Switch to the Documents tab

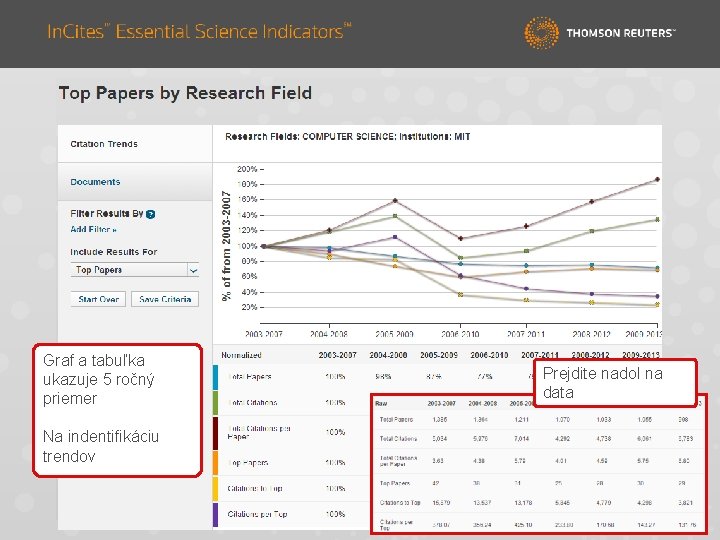pyautogui.click(x=95, y=182)
